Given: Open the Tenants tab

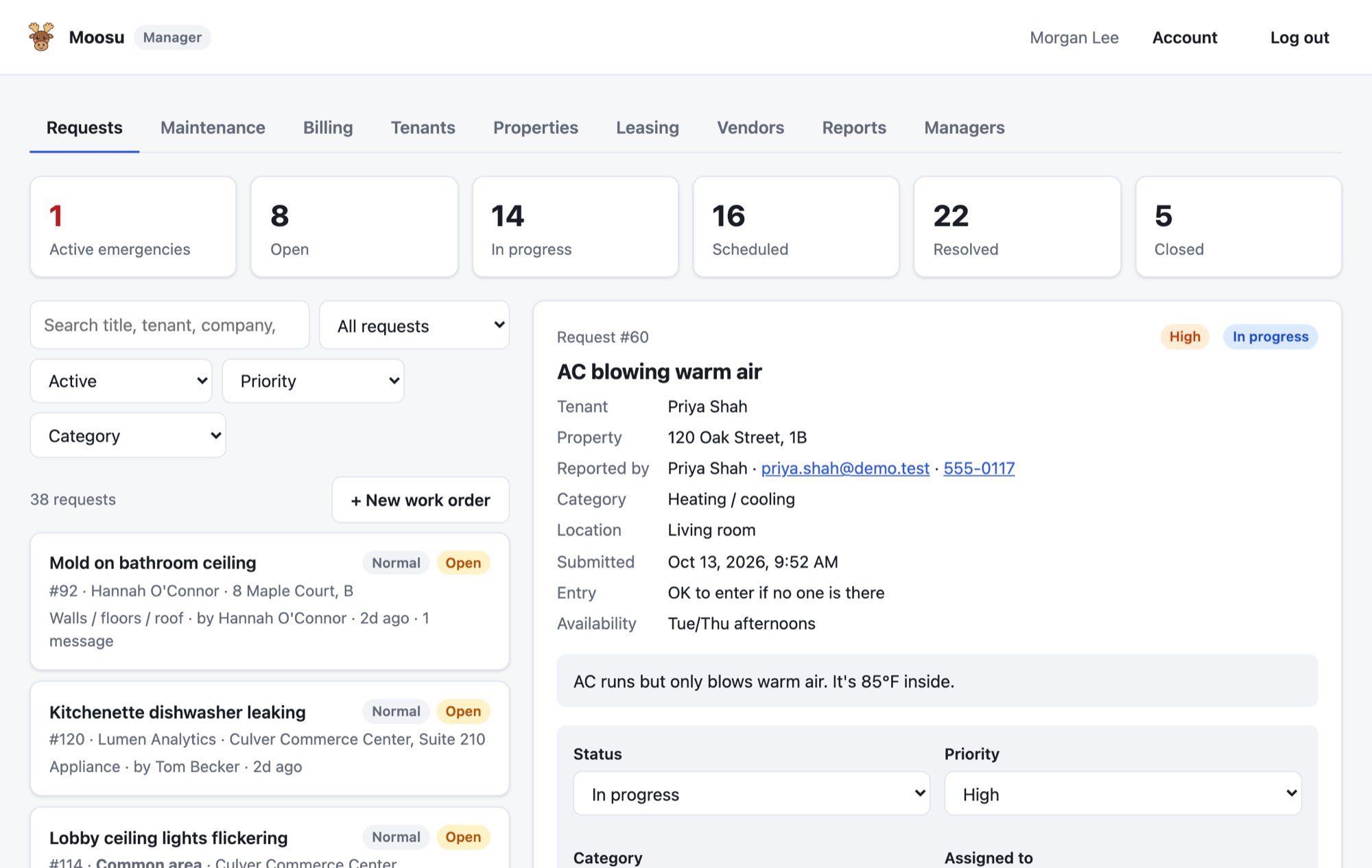Looking at the screenshot, I should tap(423, 128).
